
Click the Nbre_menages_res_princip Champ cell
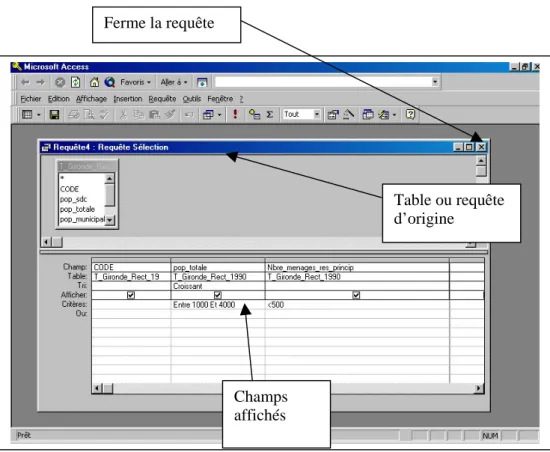coord(357,267)
